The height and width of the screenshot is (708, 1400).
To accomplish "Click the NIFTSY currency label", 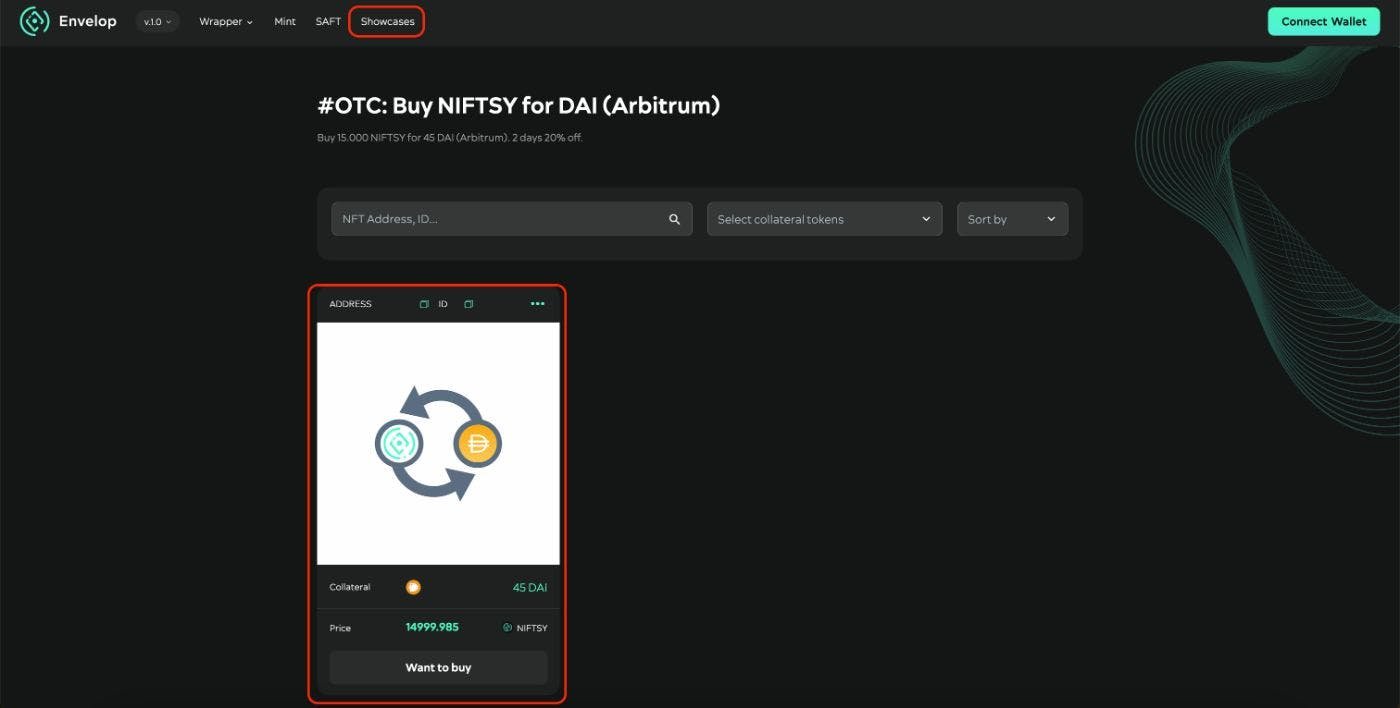I will [532, 628].
